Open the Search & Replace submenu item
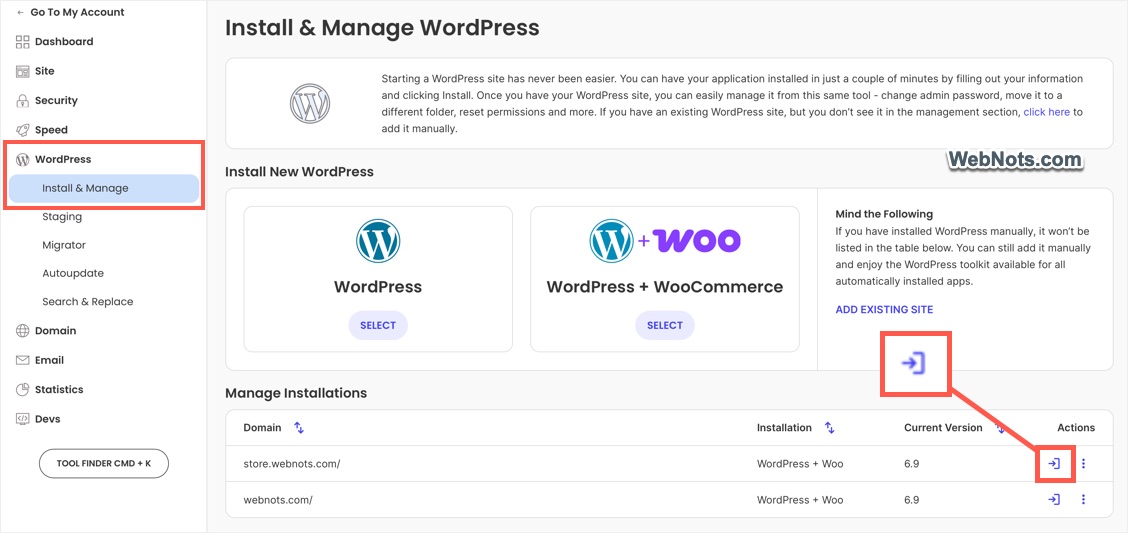This screenshot has height=533, width=1128. click(x=87, y=302)
